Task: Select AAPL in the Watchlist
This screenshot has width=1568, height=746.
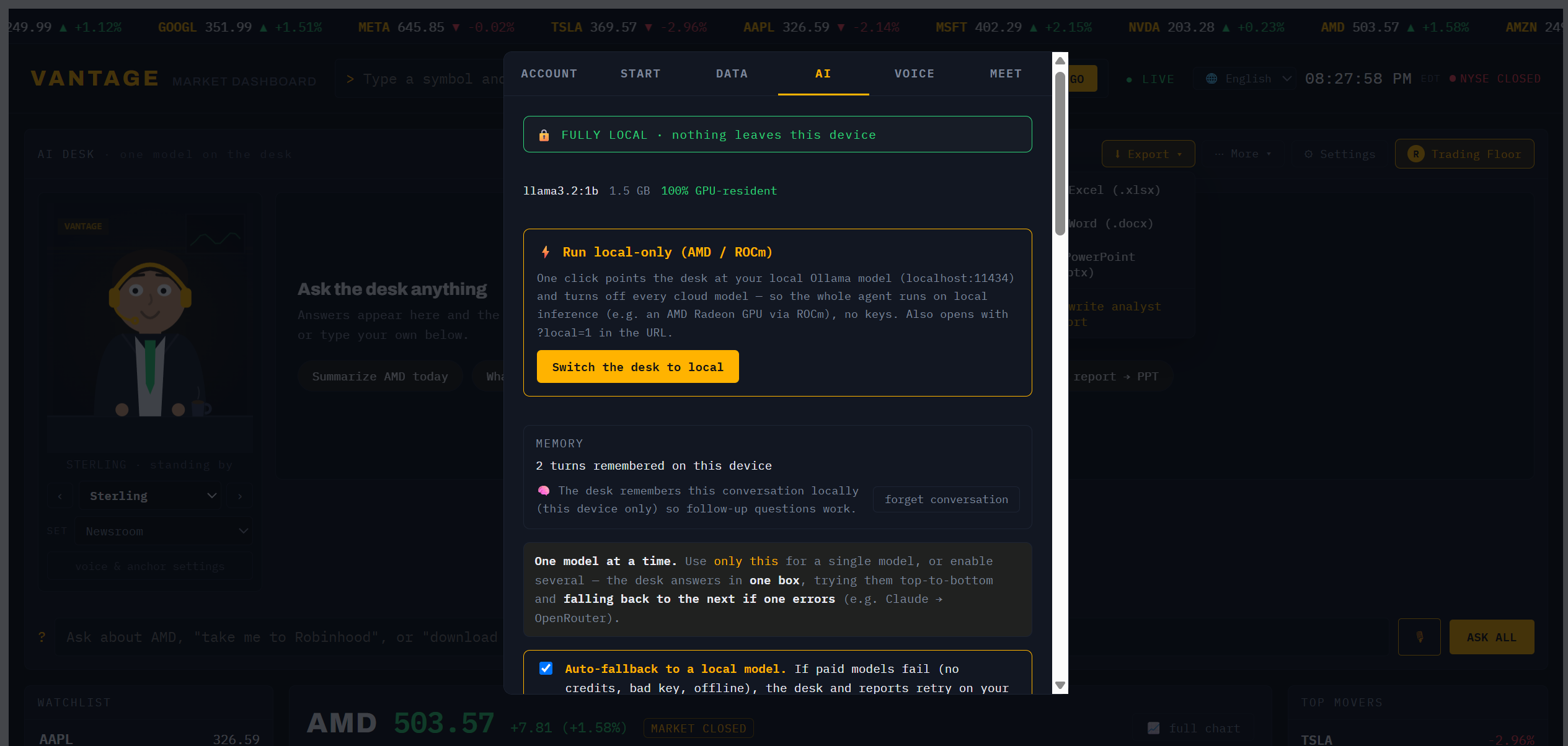Action: (x=149, y=739)
